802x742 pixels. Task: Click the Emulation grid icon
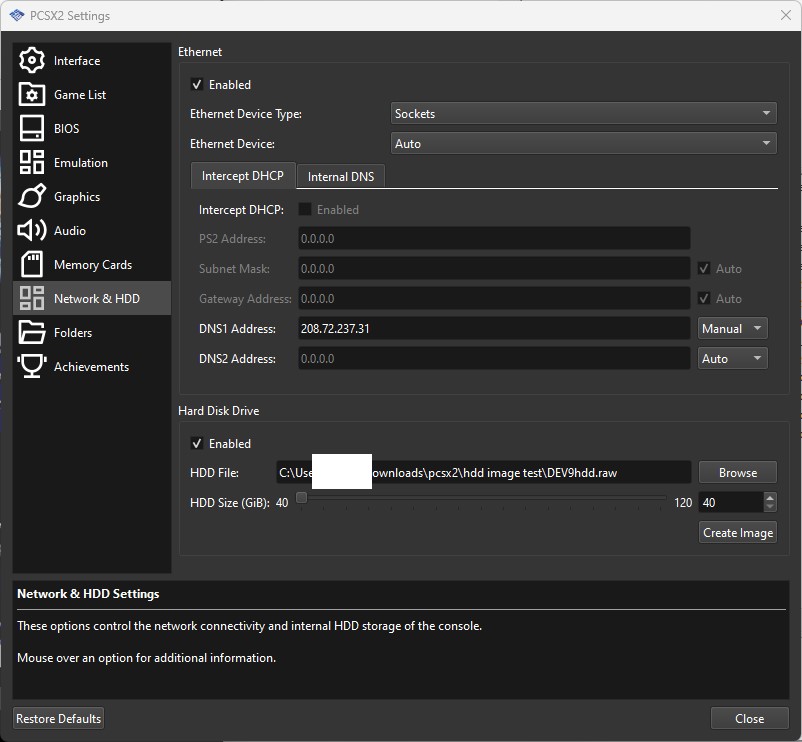pyautogui.click(x=32, y=162)
